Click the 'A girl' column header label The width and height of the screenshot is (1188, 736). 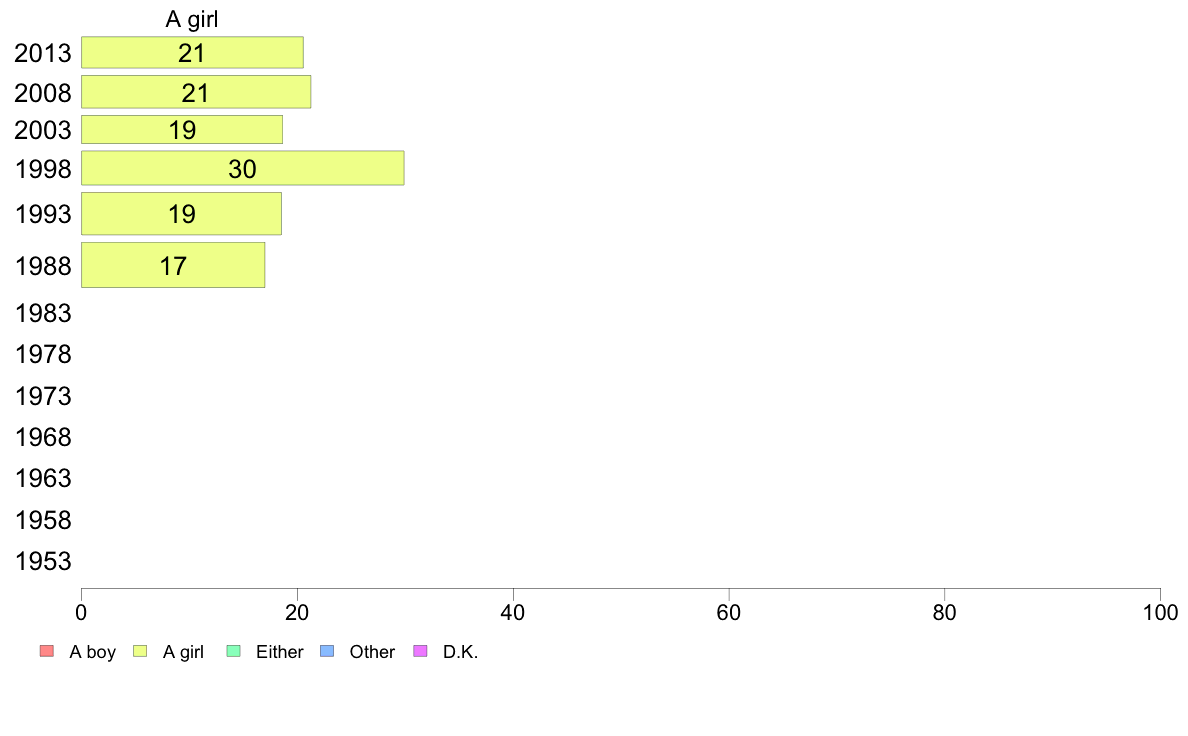(192, 19)
